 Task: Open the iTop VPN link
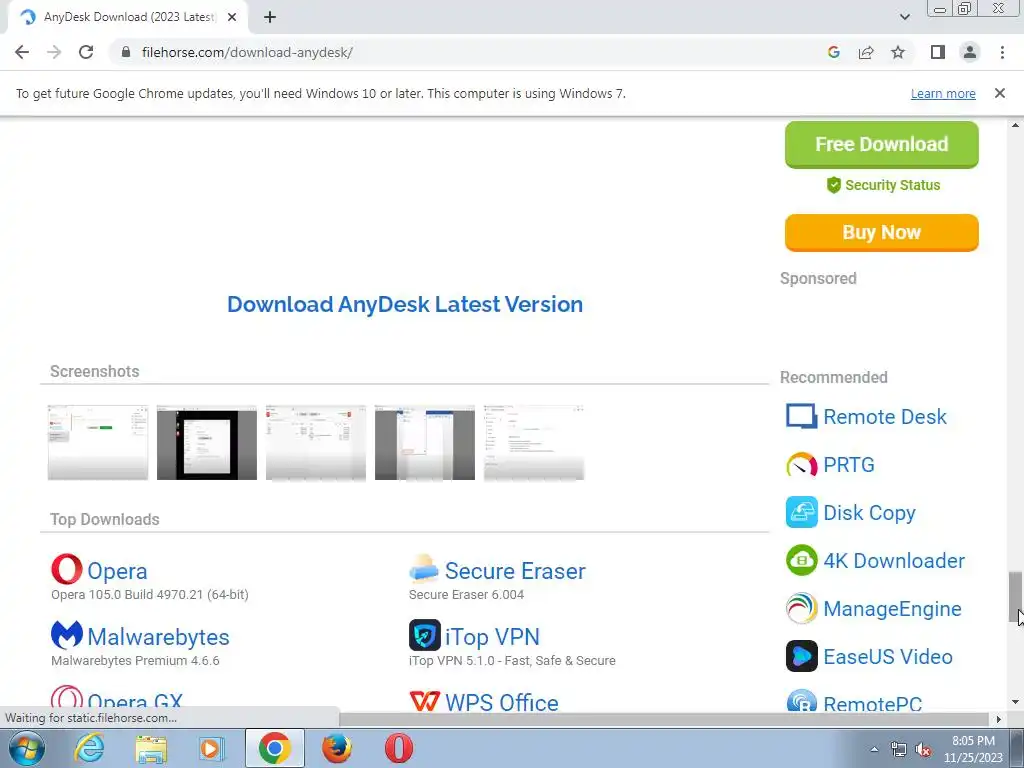tap(492, 637)
